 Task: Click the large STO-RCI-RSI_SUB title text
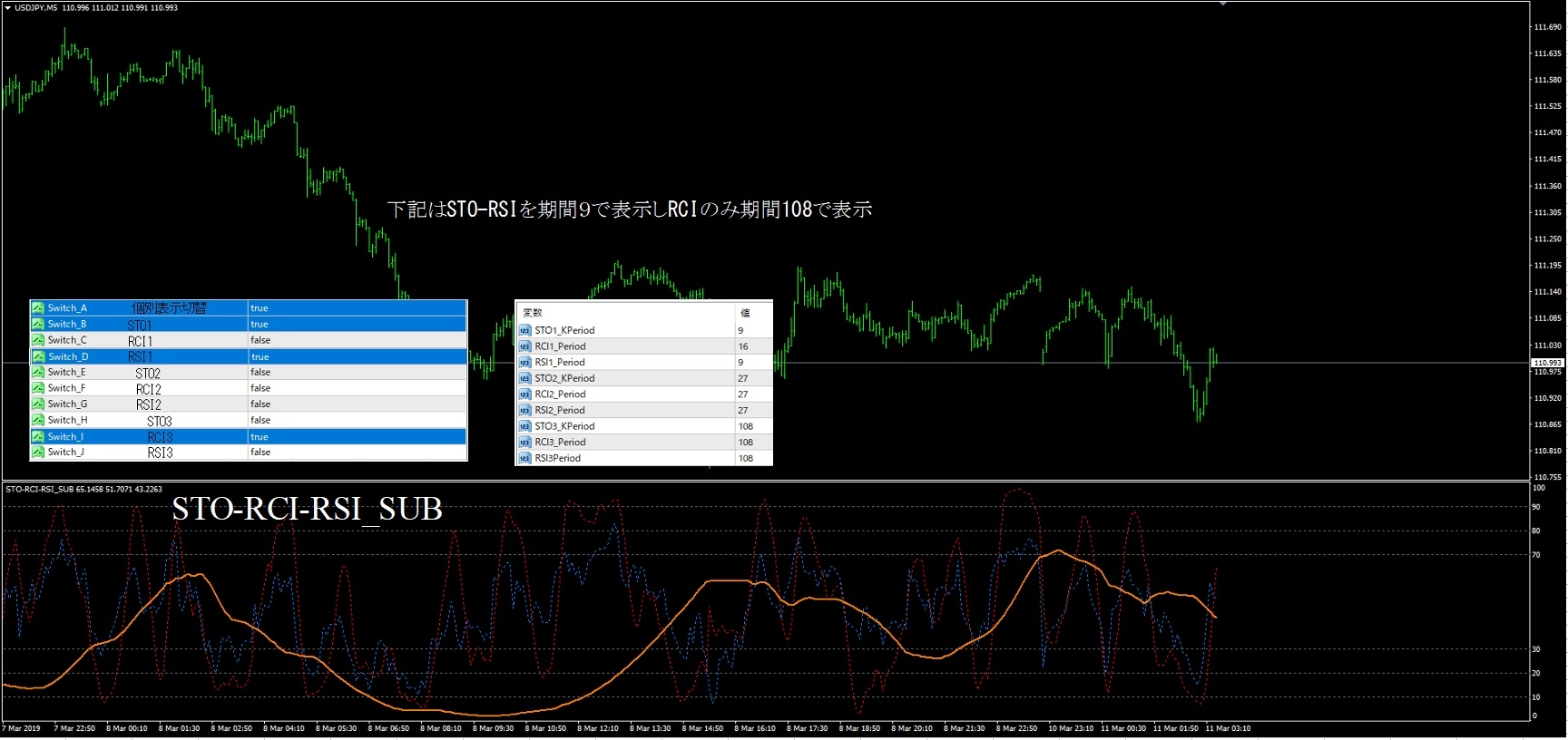click(x=307, y=510)
